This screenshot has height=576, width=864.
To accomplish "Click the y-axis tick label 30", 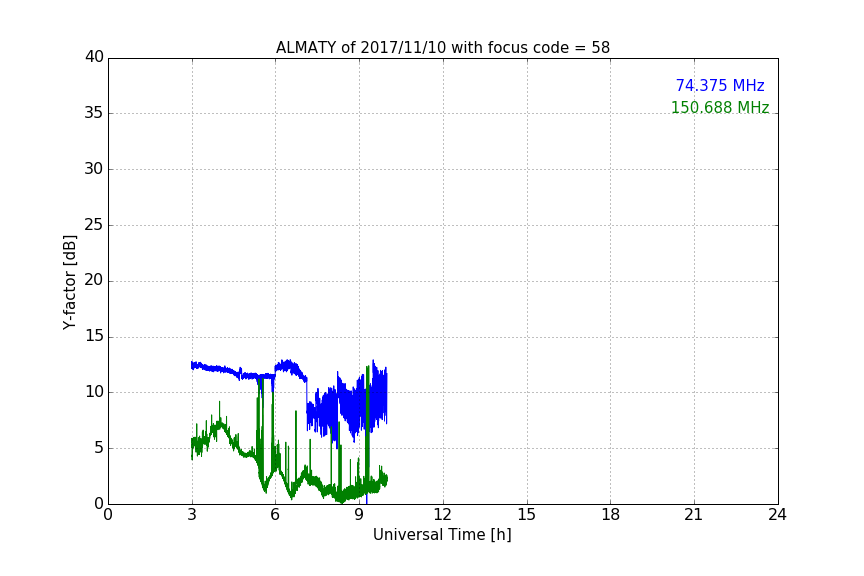I will 94,169.
